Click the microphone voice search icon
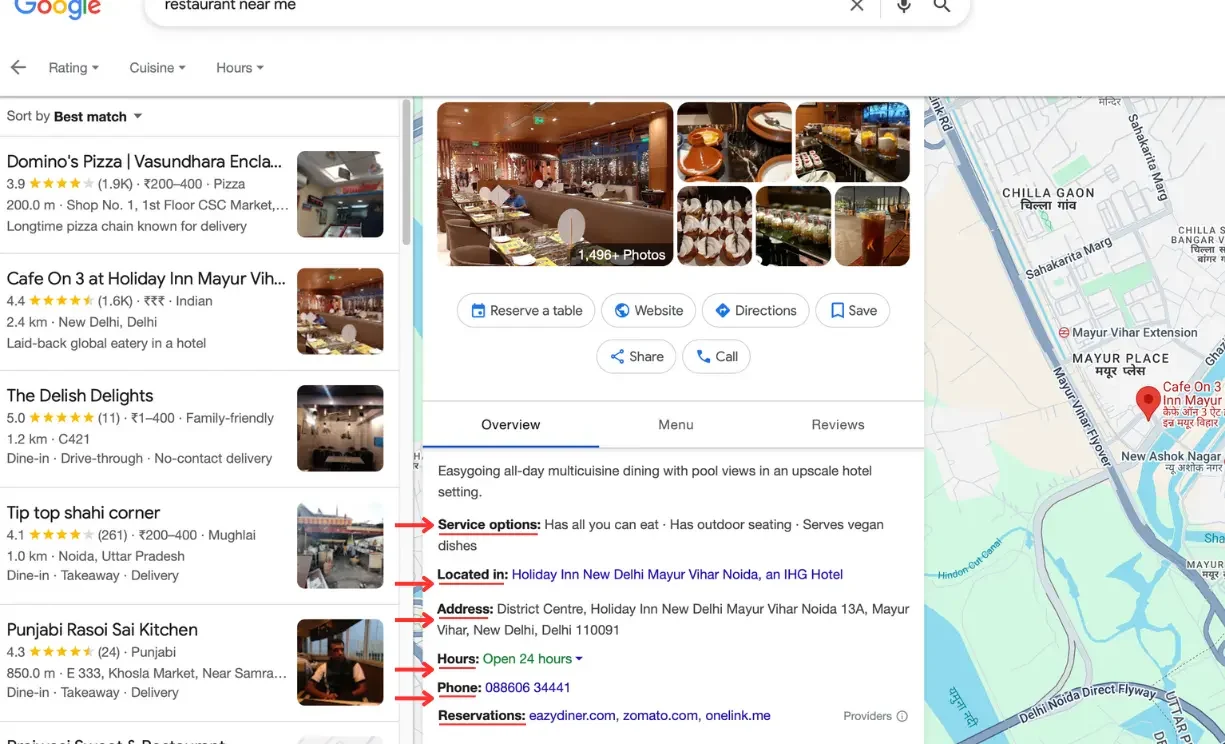The height and width of the screenshot is (744, 1225). 904,6
